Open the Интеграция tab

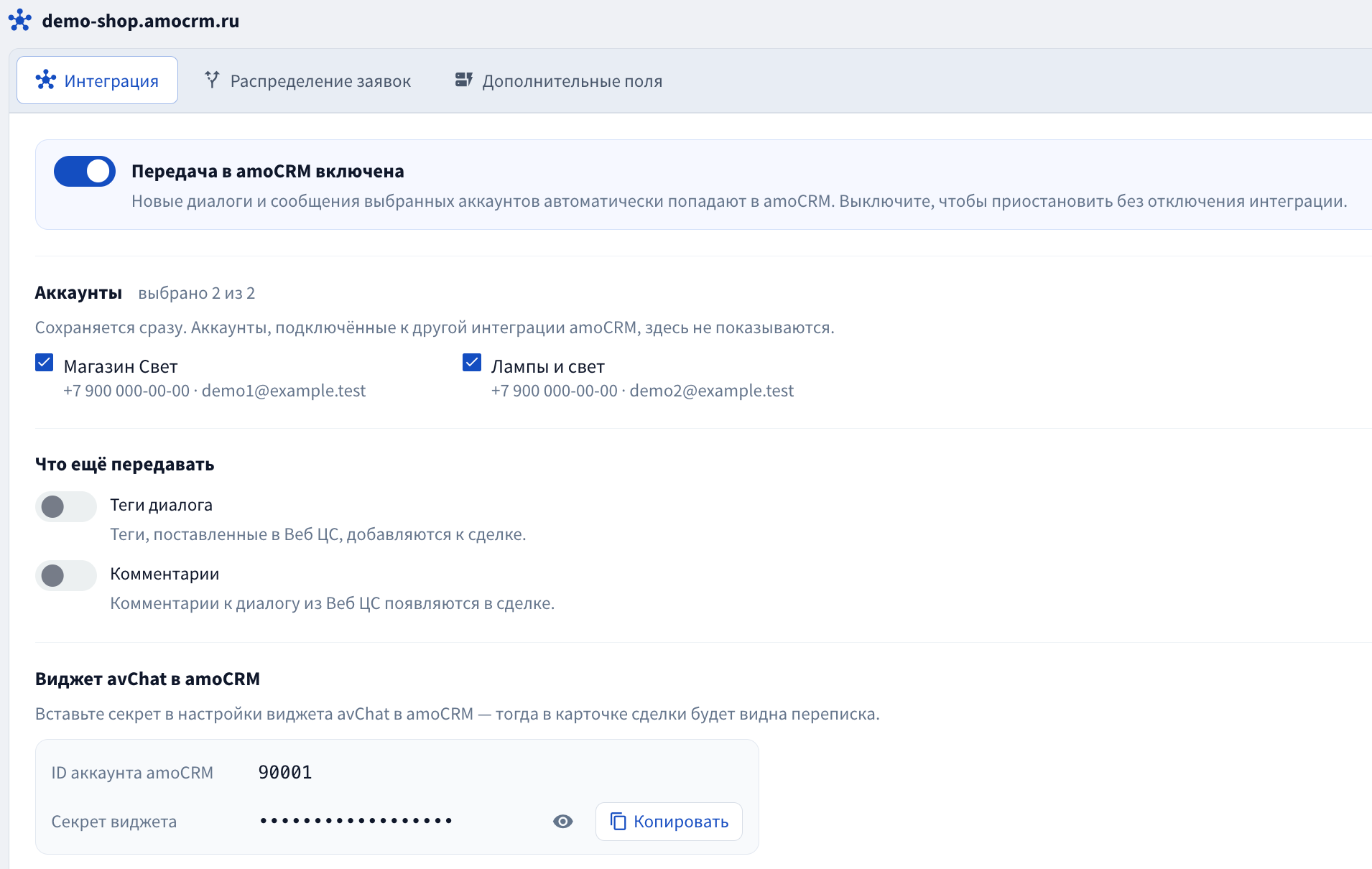[97, 80]
